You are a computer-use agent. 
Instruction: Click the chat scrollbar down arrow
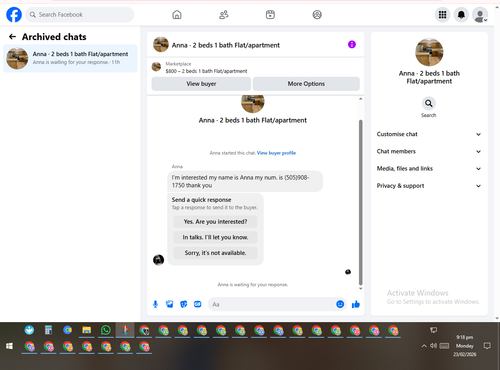point(360,289)
